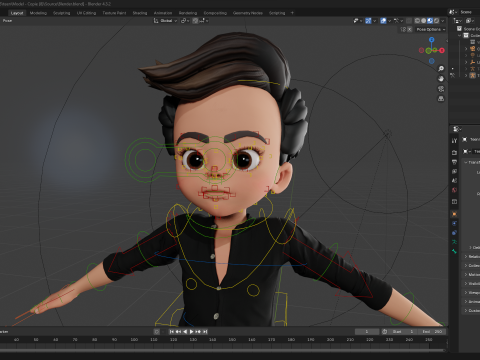Switch to the Geometry Nodes workspace tab
This screenshot has height=360, width=480.
click(x=248, y=13)
